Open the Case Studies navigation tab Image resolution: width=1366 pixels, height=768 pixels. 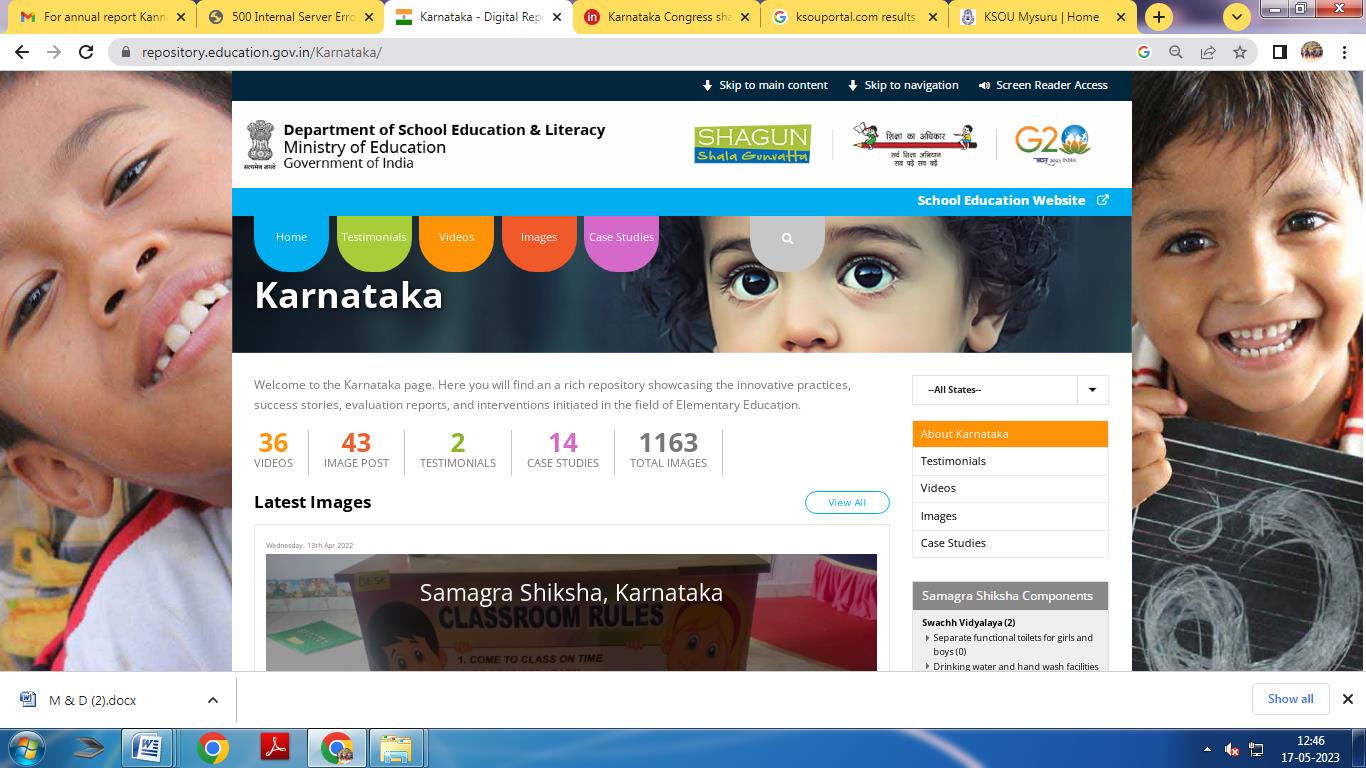[x=621, y=238]
